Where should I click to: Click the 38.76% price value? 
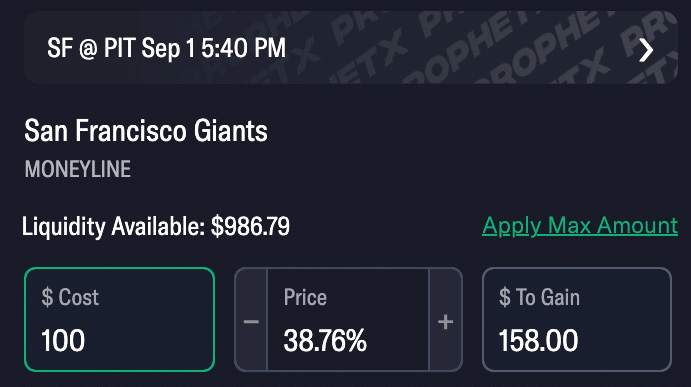click(x=325, y=341)
